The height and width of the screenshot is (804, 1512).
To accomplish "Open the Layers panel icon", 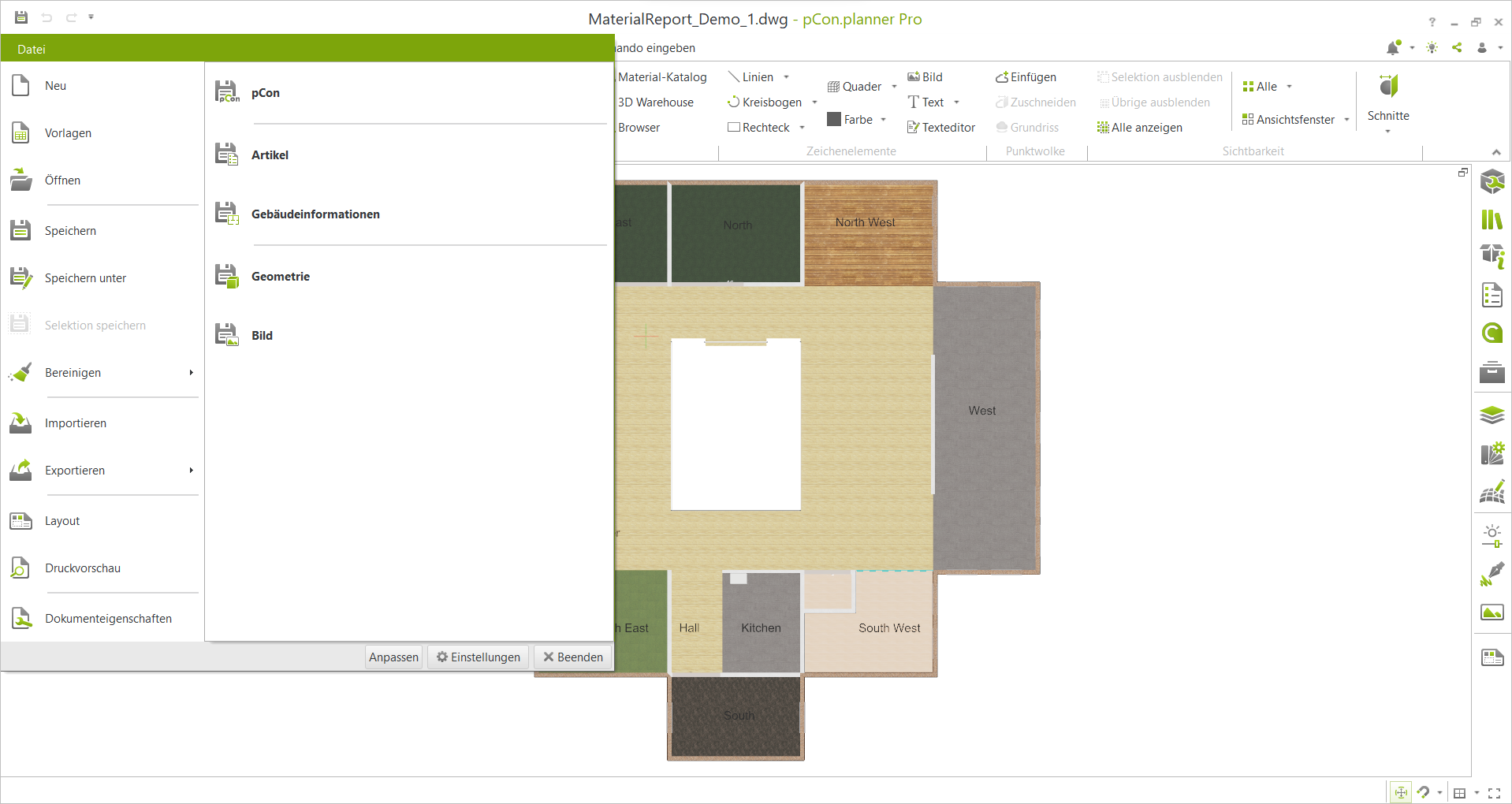I will click(x=1491, y=415).
